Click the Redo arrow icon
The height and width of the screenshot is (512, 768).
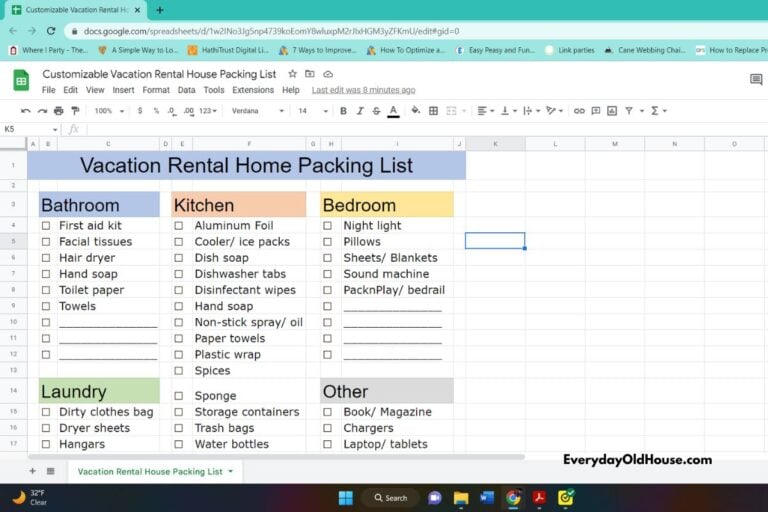pos(42,111)
